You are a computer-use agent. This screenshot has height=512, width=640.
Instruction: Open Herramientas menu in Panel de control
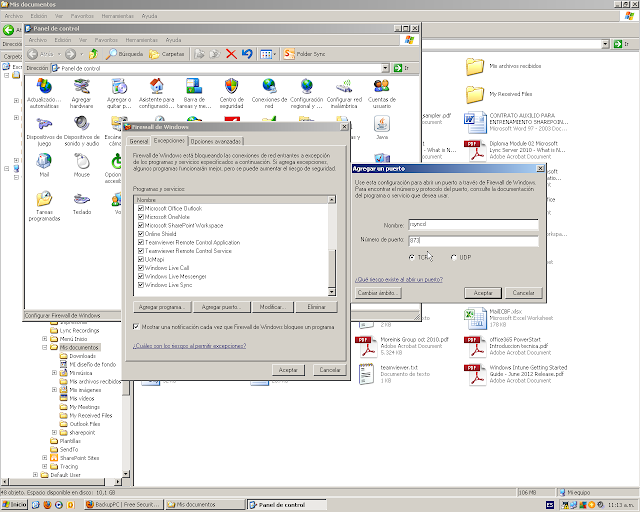(x=141, y=40)
